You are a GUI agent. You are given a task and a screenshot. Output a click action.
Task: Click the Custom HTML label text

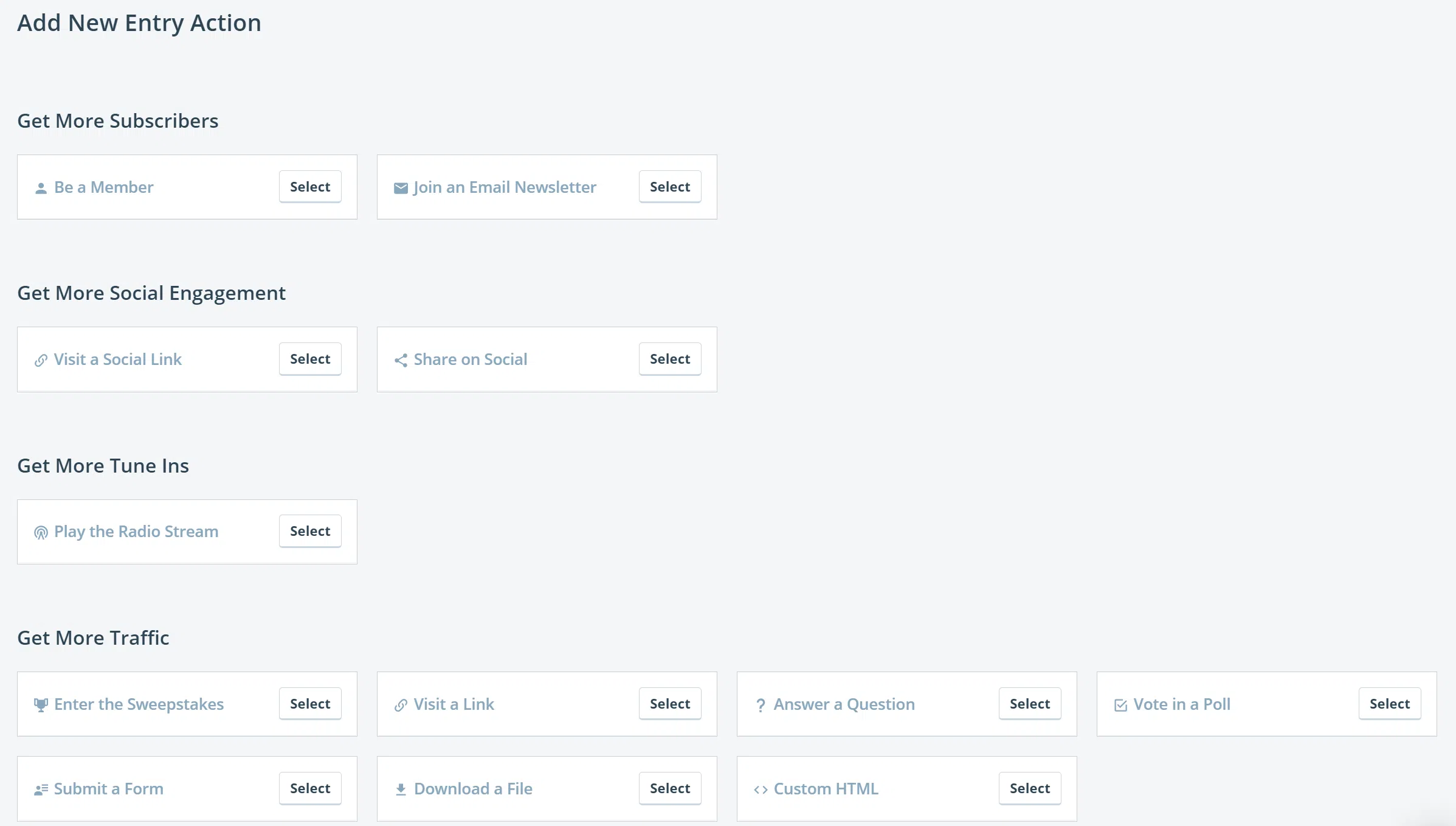tap(826, 789)
